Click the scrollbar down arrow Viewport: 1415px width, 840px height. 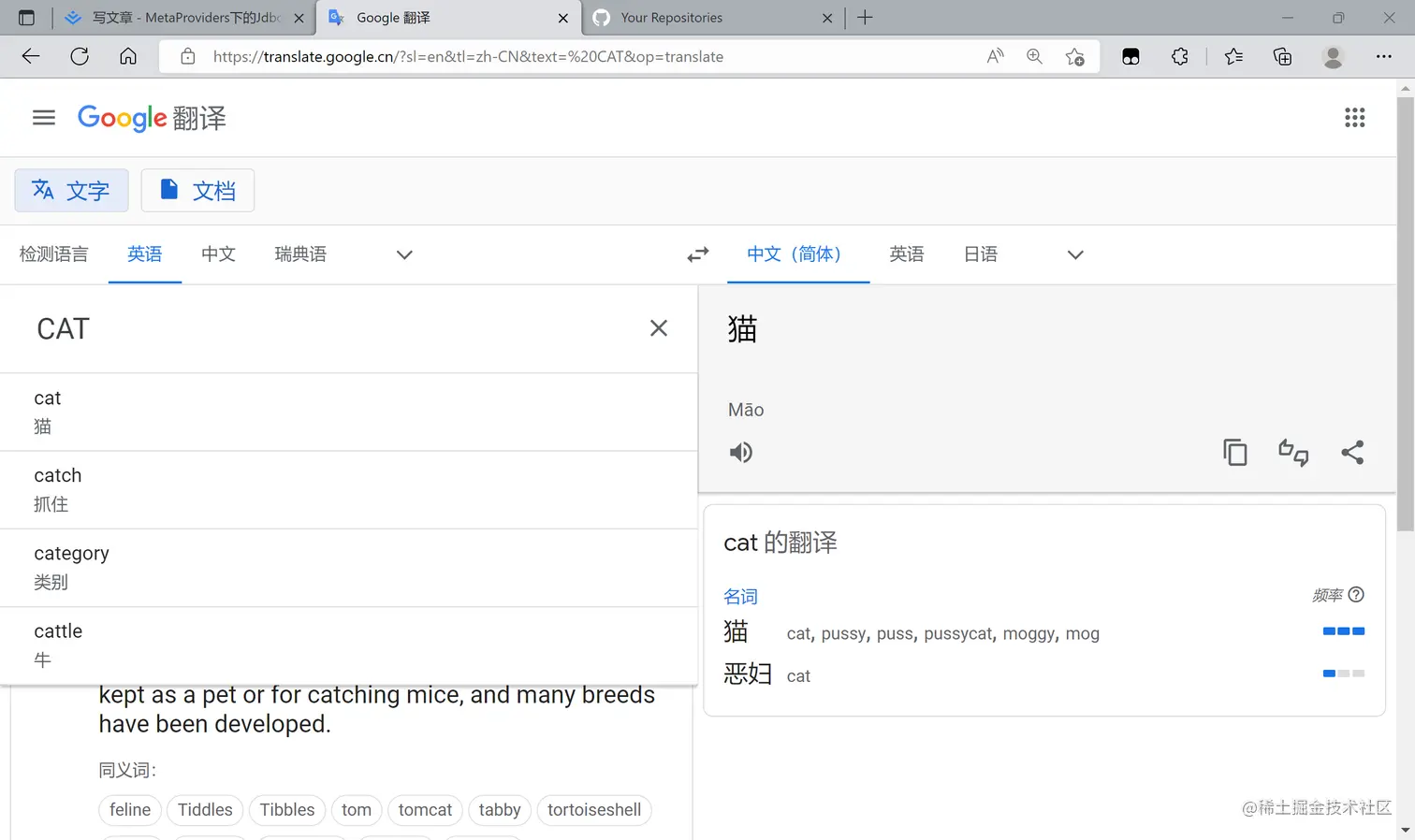click(1406, 831)
